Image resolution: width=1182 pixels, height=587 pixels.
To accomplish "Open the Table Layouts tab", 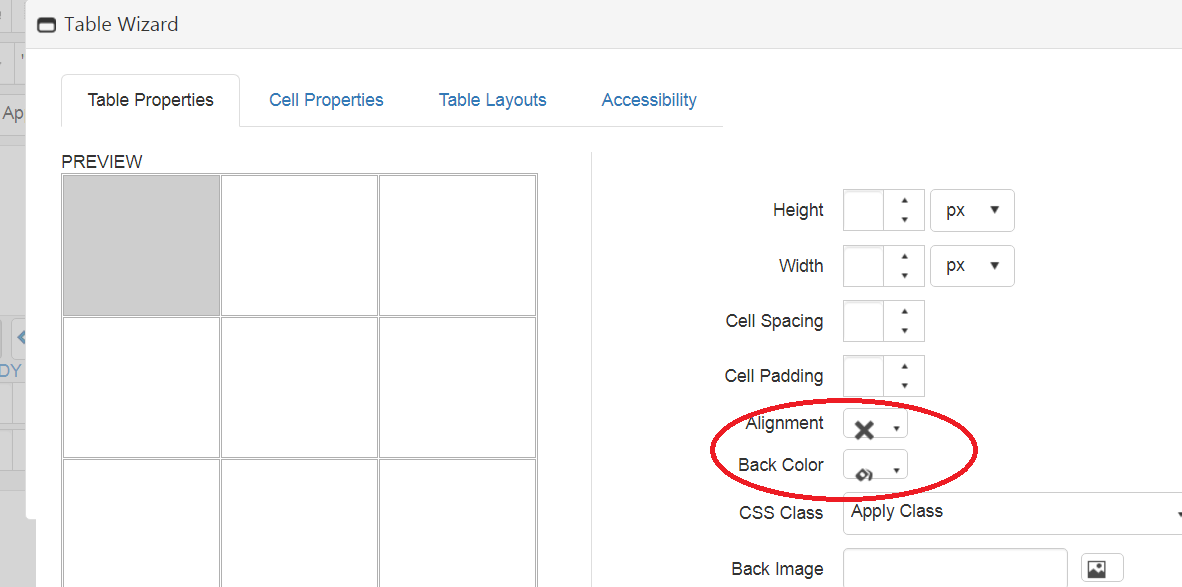I will click(492, 100).
